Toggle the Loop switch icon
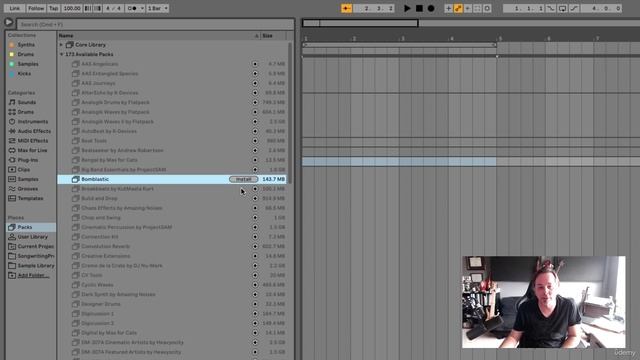The height and width of the screenshot is (360, 640). [x=562, y=8]
